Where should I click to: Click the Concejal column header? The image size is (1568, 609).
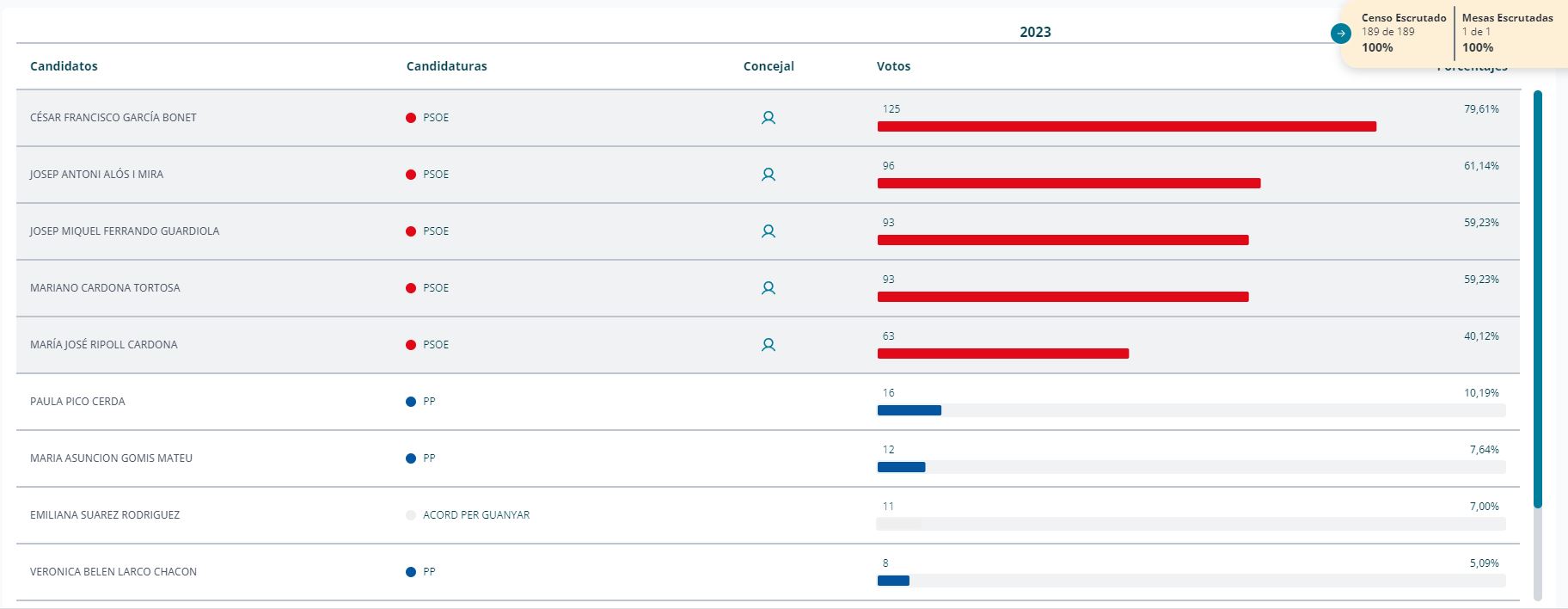click(x=769, y=66)
